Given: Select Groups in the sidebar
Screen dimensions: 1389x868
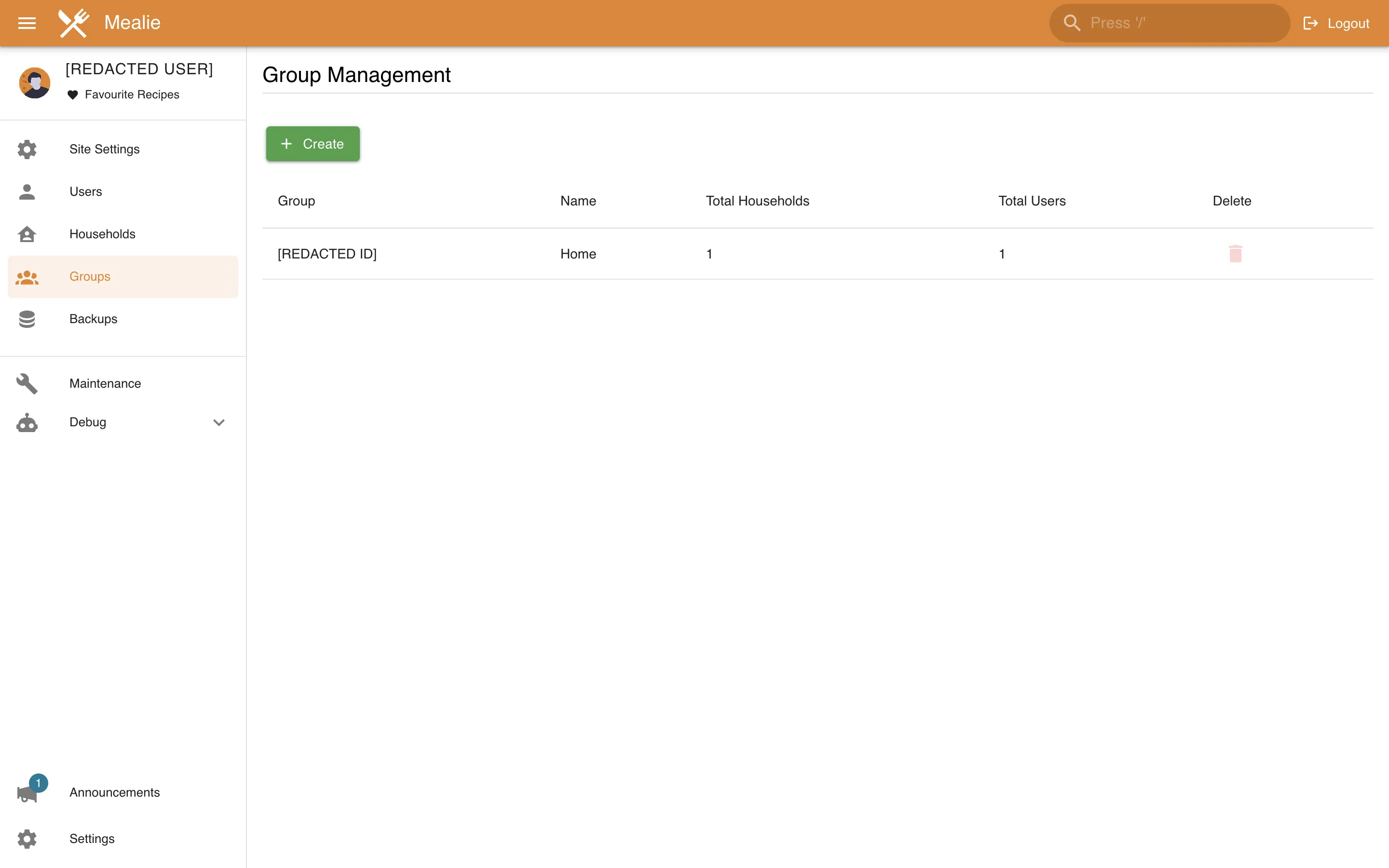Looking at the screenshot, I should pos(123,277).
